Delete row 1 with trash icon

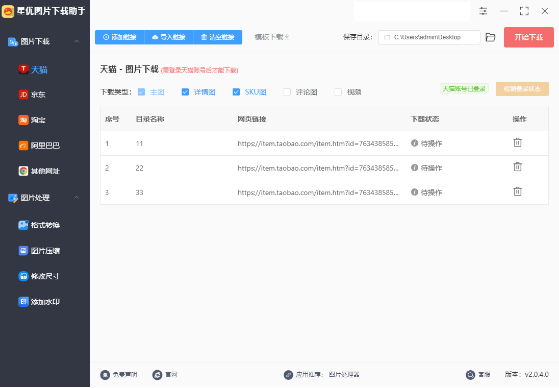click(517, 143)
